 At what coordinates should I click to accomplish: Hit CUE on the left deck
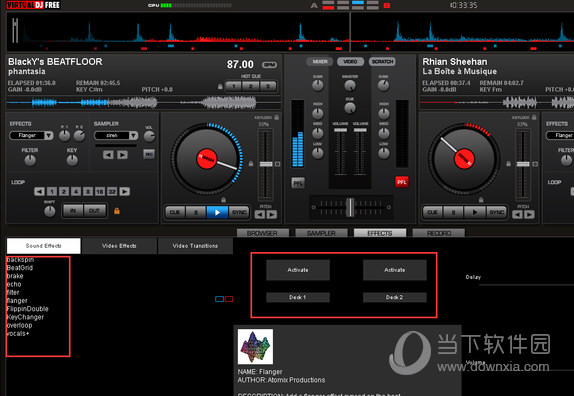click(175, 212)
